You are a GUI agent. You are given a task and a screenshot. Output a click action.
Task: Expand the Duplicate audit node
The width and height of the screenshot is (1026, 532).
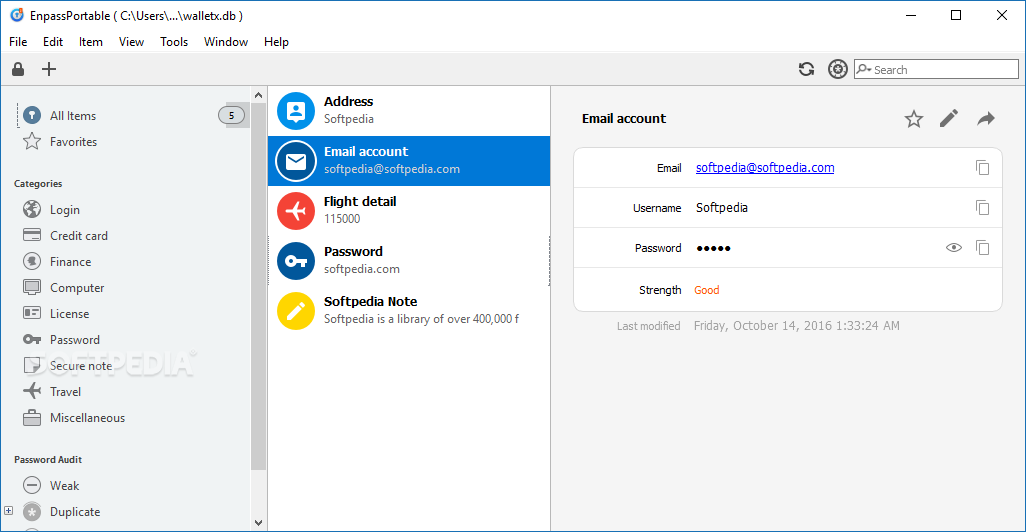pyautogui.click(x=9, y=510)
